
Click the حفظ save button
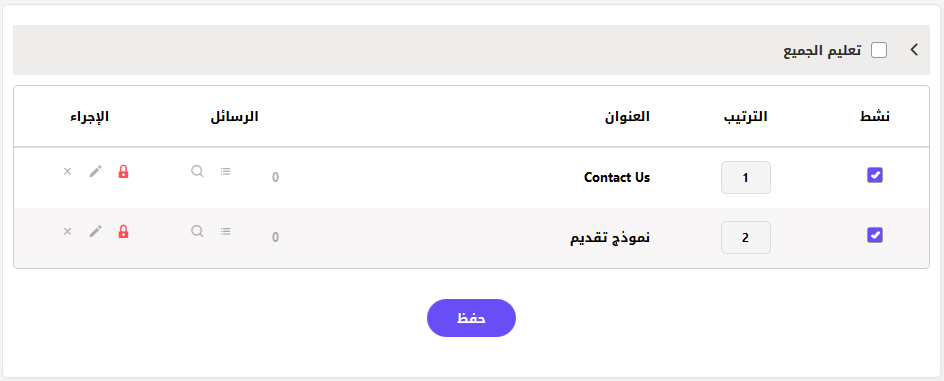point(471,318)
